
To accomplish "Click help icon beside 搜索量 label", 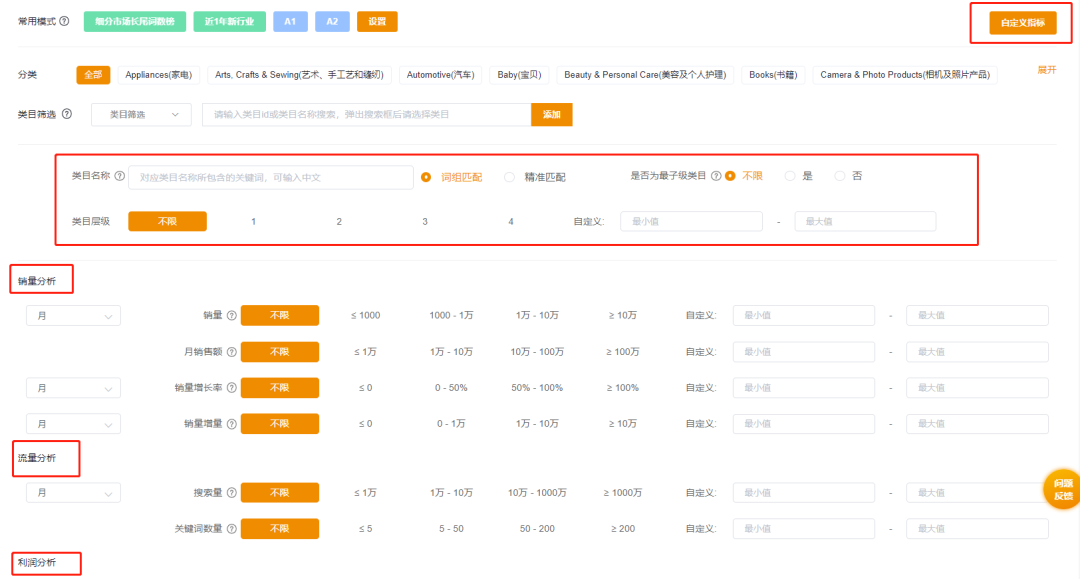I will click(x=232, y=493).
